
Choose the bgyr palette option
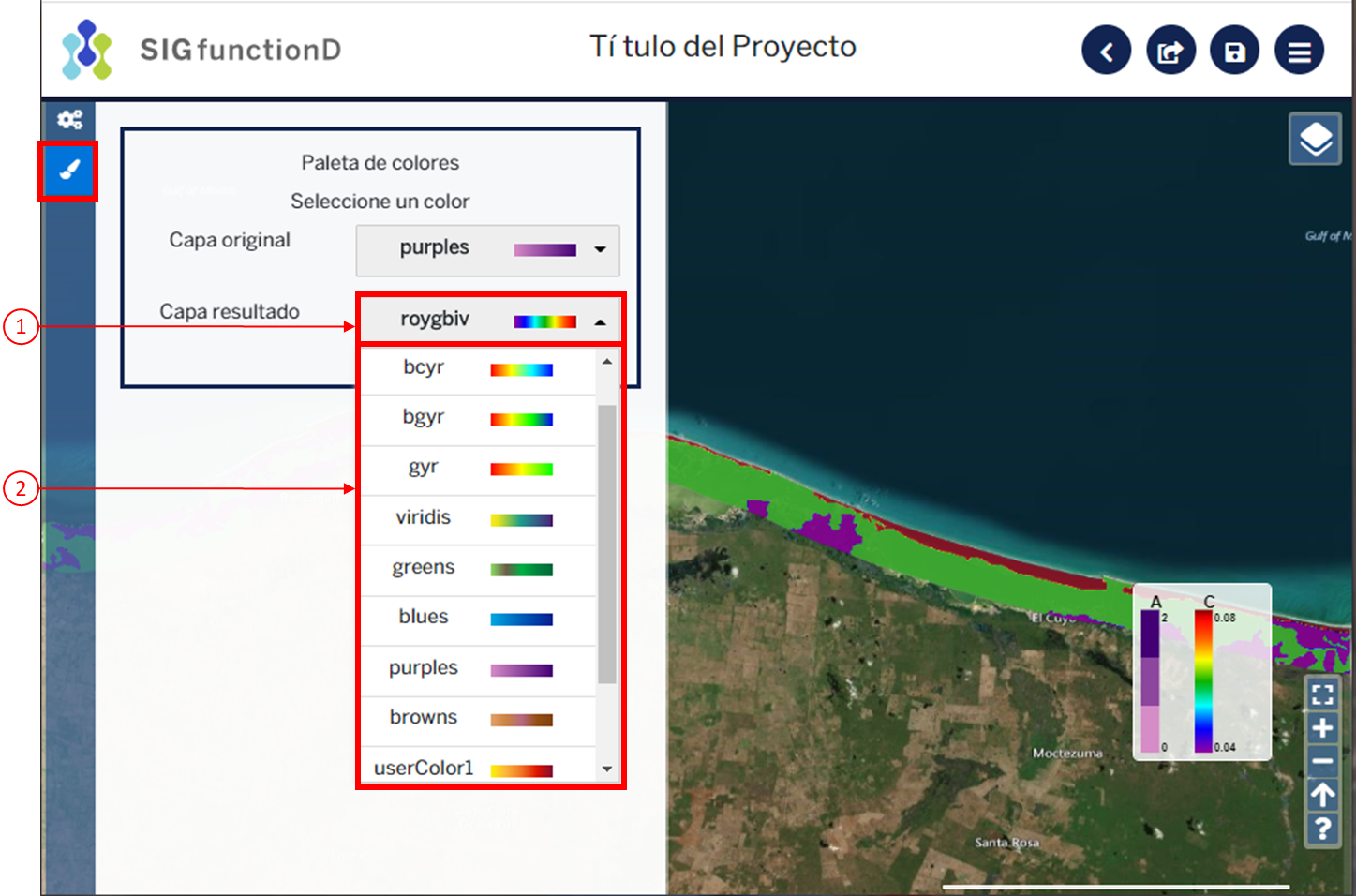(478, 419)
